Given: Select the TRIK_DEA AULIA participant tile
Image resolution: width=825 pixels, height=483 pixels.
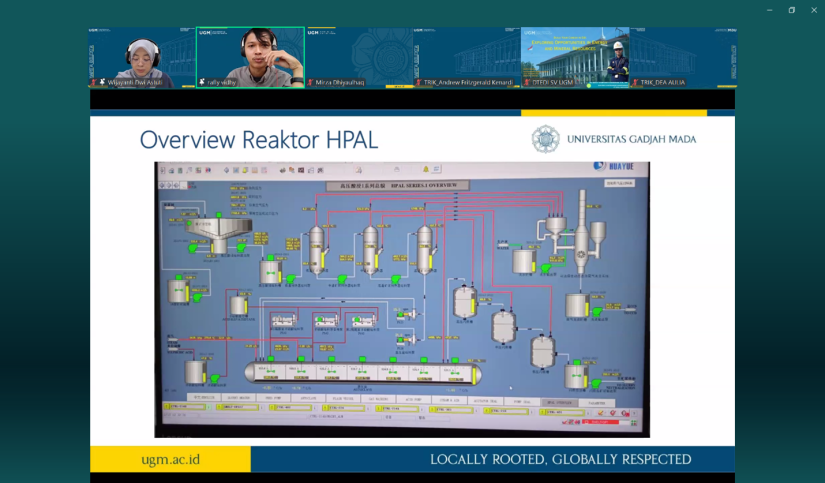Looking at the screenshot, I should pyautogui.click(x=683, y=58).
